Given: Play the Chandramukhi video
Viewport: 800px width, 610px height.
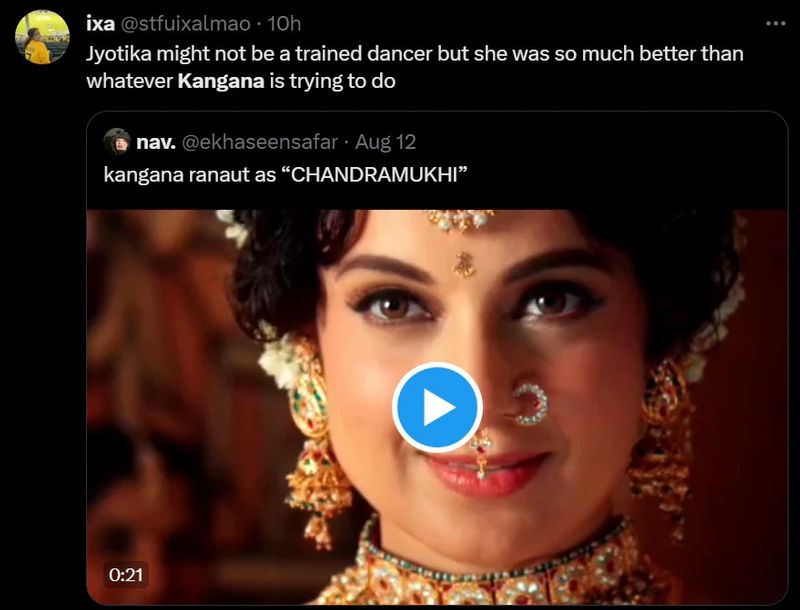Looking at the screenshot, I should (437, 407).
